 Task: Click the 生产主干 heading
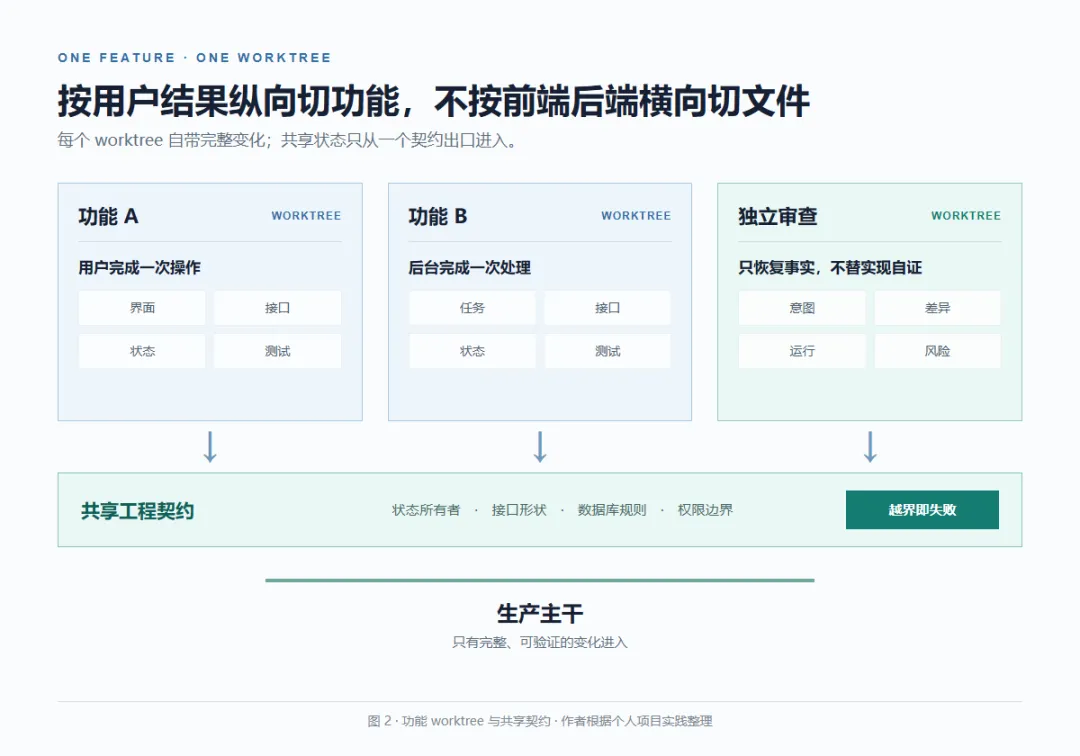coord(540,613)
